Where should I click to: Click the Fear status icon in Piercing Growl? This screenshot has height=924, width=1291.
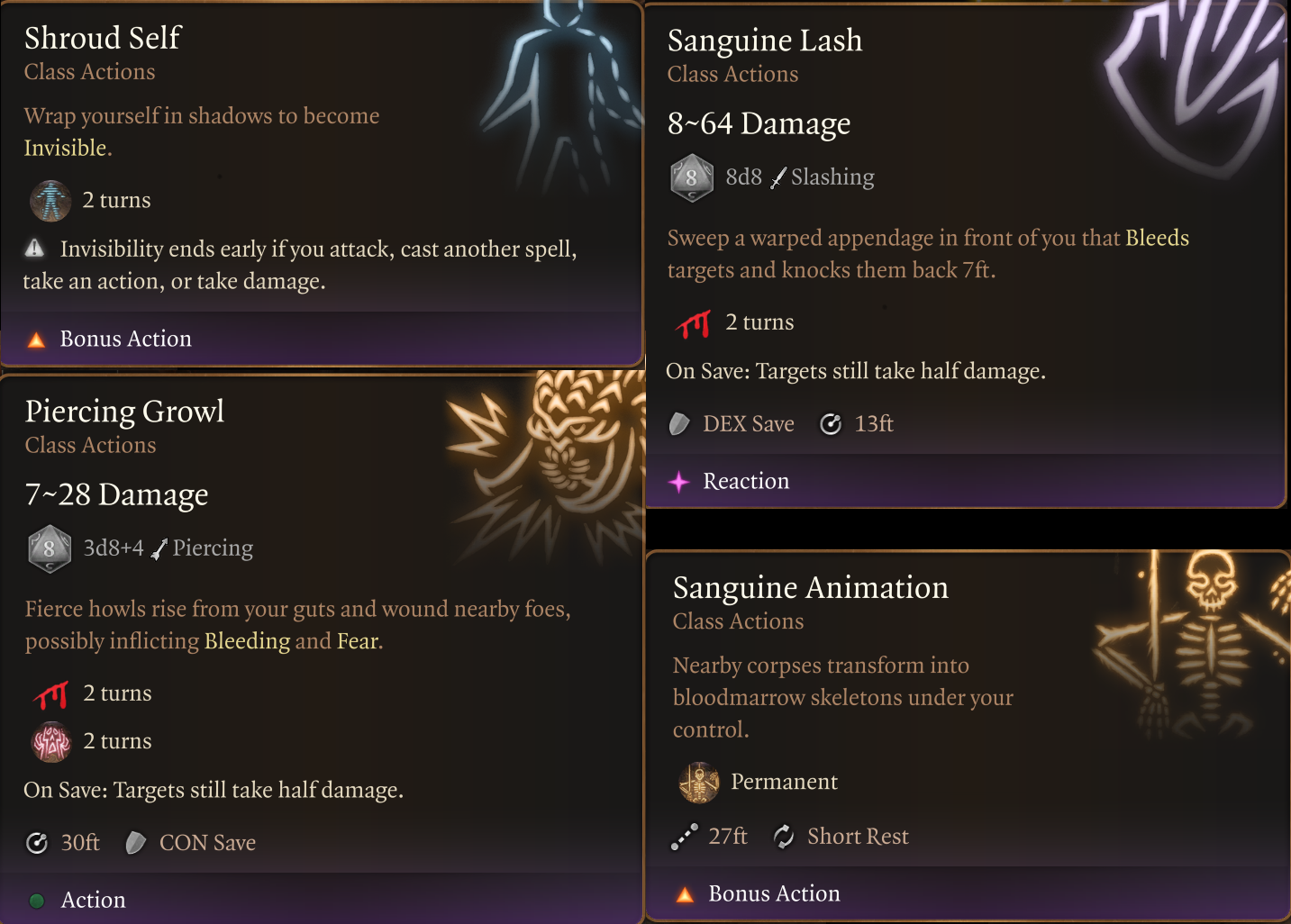click(51, 742)
